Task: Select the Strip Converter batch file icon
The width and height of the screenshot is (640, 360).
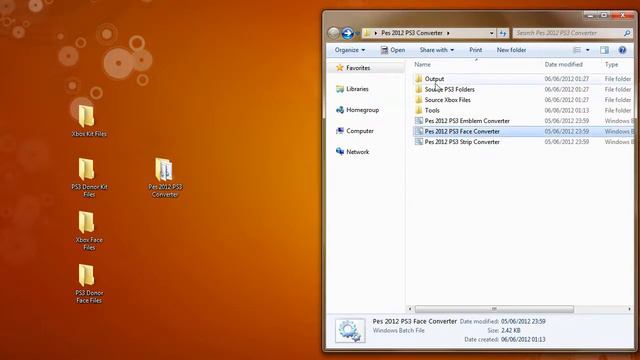Action: coord(418,142)
